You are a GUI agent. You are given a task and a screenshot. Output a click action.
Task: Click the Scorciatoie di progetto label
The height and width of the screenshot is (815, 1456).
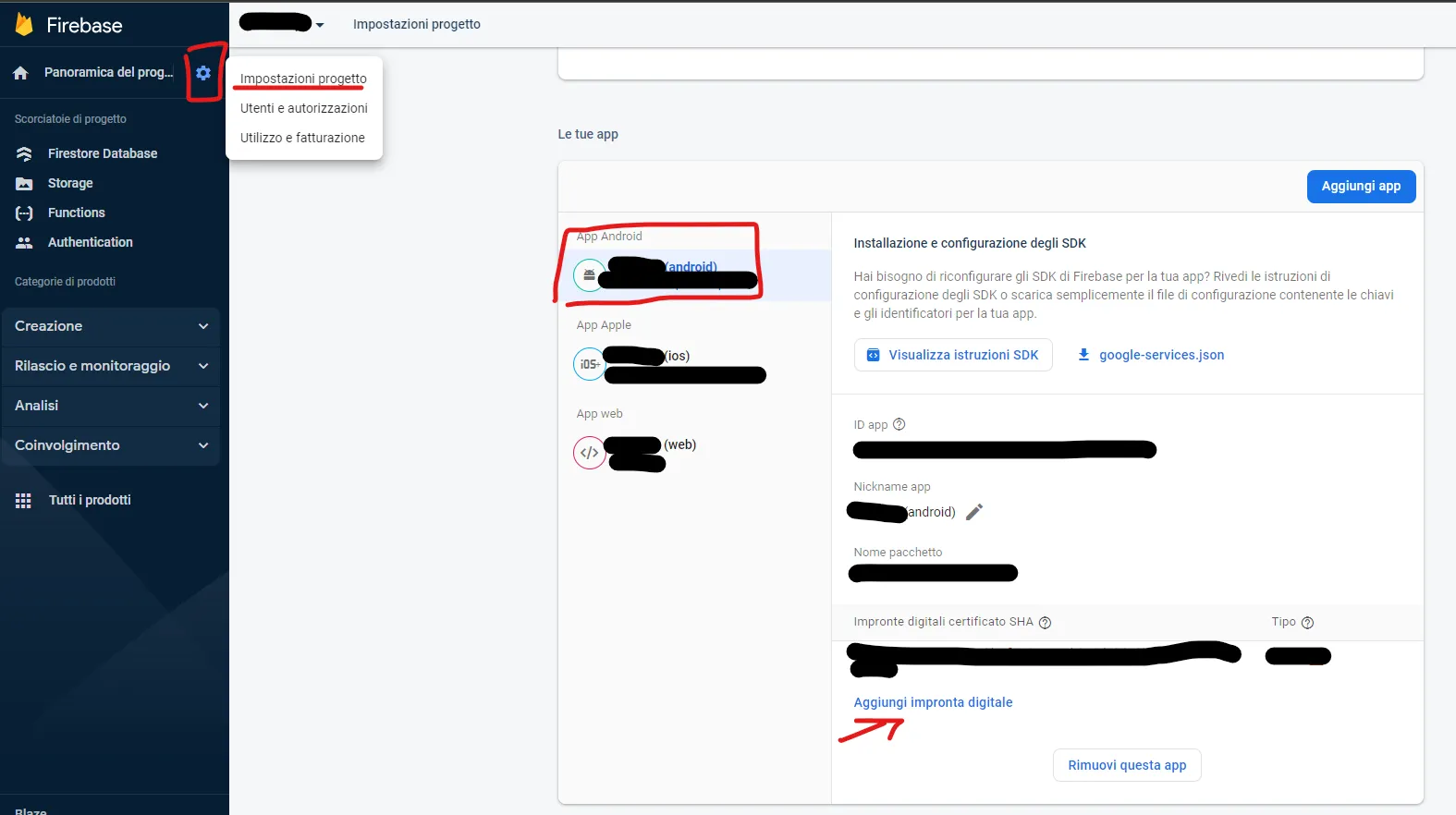coord(70,119)
